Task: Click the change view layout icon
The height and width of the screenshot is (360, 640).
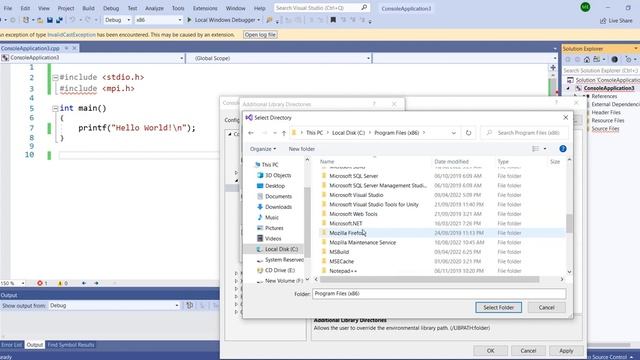Action: pyautogui.click(x=536, y=149)
